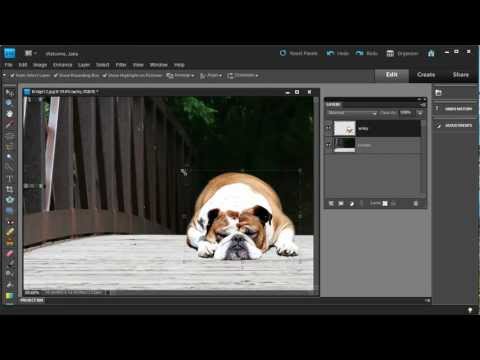Click the Photoshop Elements logo icon
The width and height of the screenshot is (480, 360).
pyautogui.click(x=10, y=53)
